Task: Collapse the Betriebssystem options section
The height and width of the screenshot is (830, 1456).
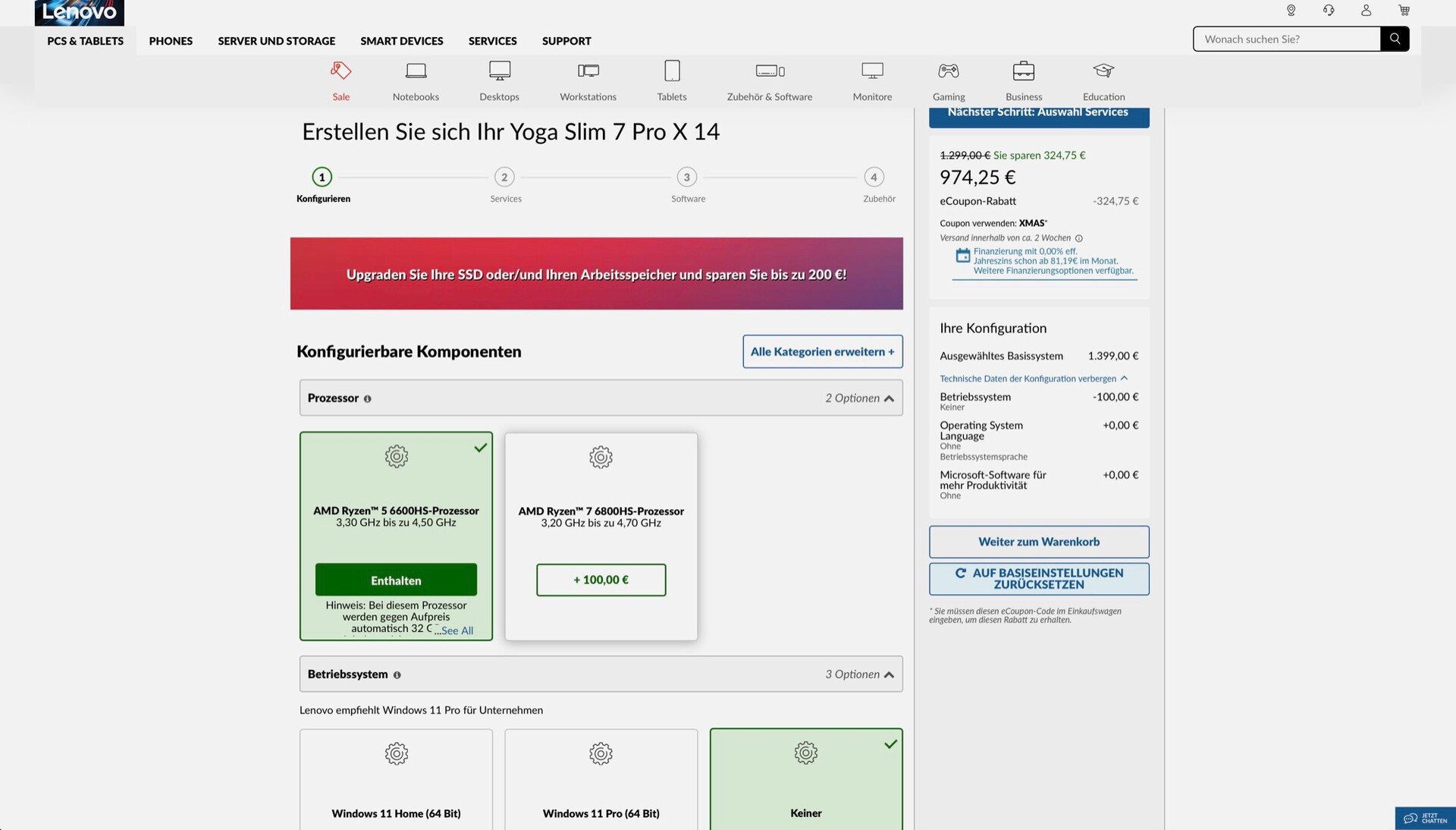Action: pos(889,674)
